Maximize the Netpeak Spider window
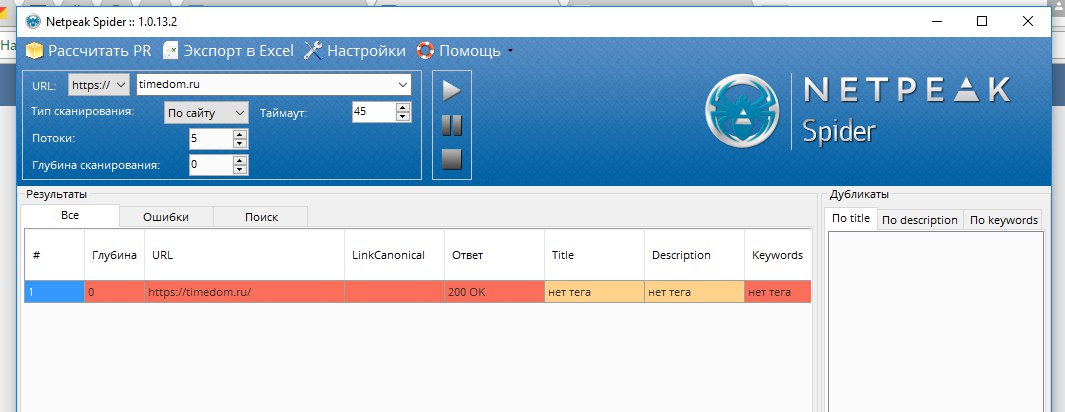This screenshot has width=1065, height=412. pyautogui.click(x=981, y=21)
